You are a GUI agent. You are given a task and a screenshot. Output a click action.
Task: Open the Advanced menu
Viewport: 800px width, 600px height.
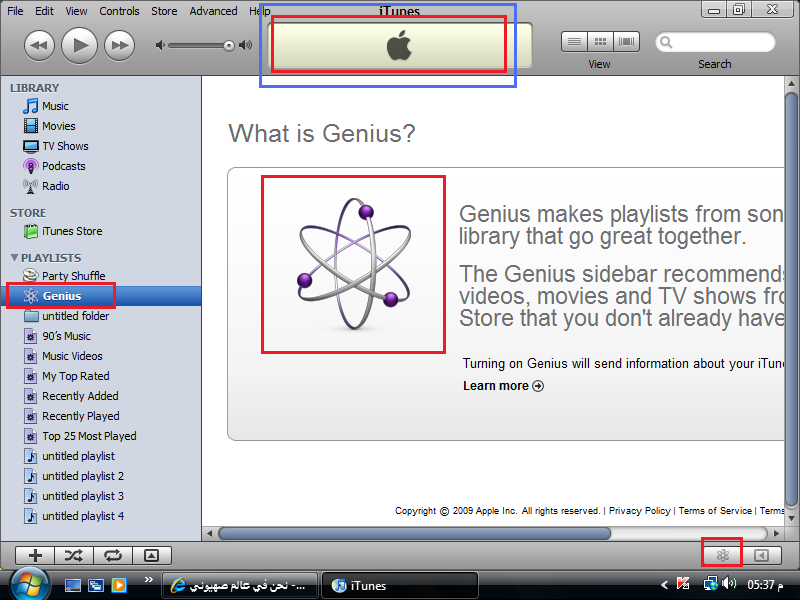point(213,11)
